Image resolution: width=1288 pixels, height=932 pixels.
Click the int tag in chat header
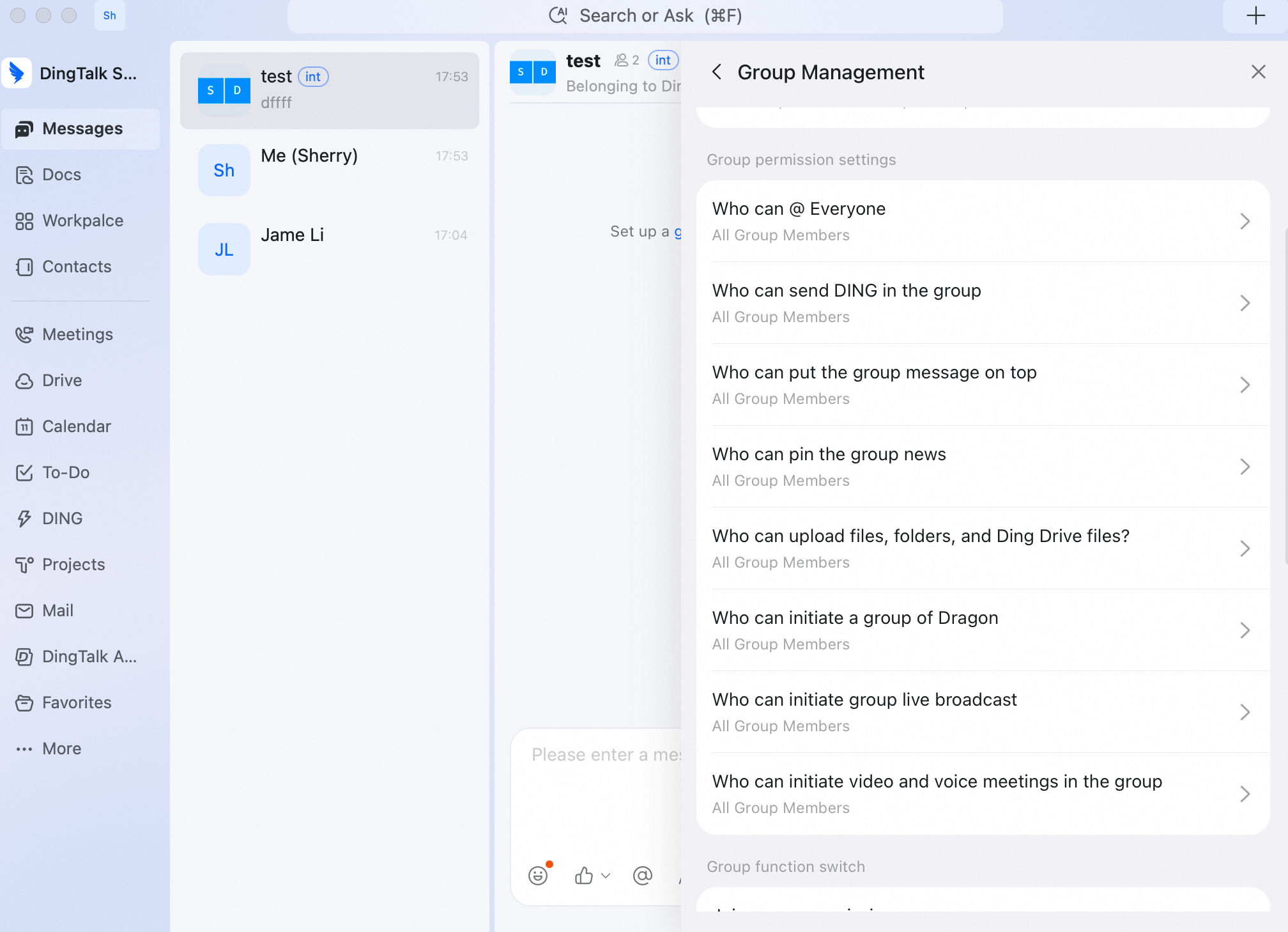coord(663,60)
